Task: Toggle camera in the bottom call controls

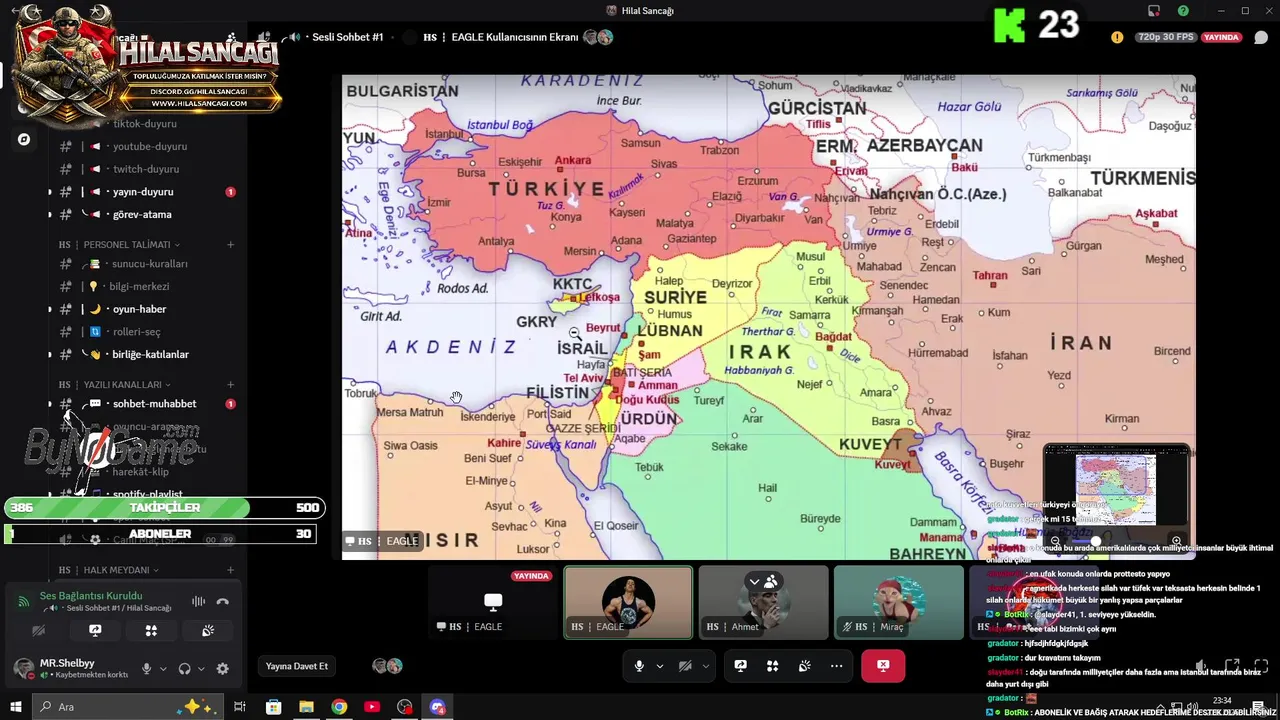Action: [685, 666]
